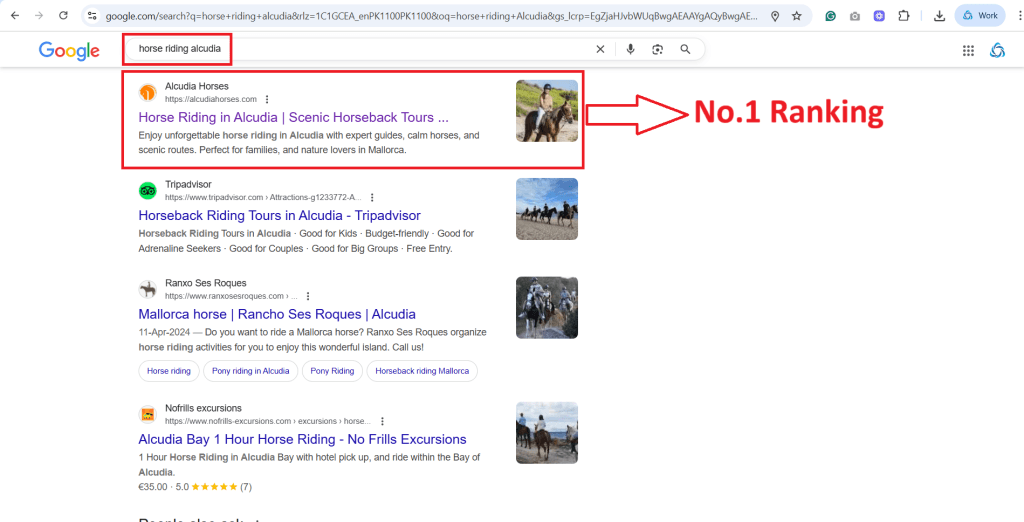Expand three-dot menu beside alcudiahorses.com result
Screen dimensions: 1024x522
coord(267,99)
